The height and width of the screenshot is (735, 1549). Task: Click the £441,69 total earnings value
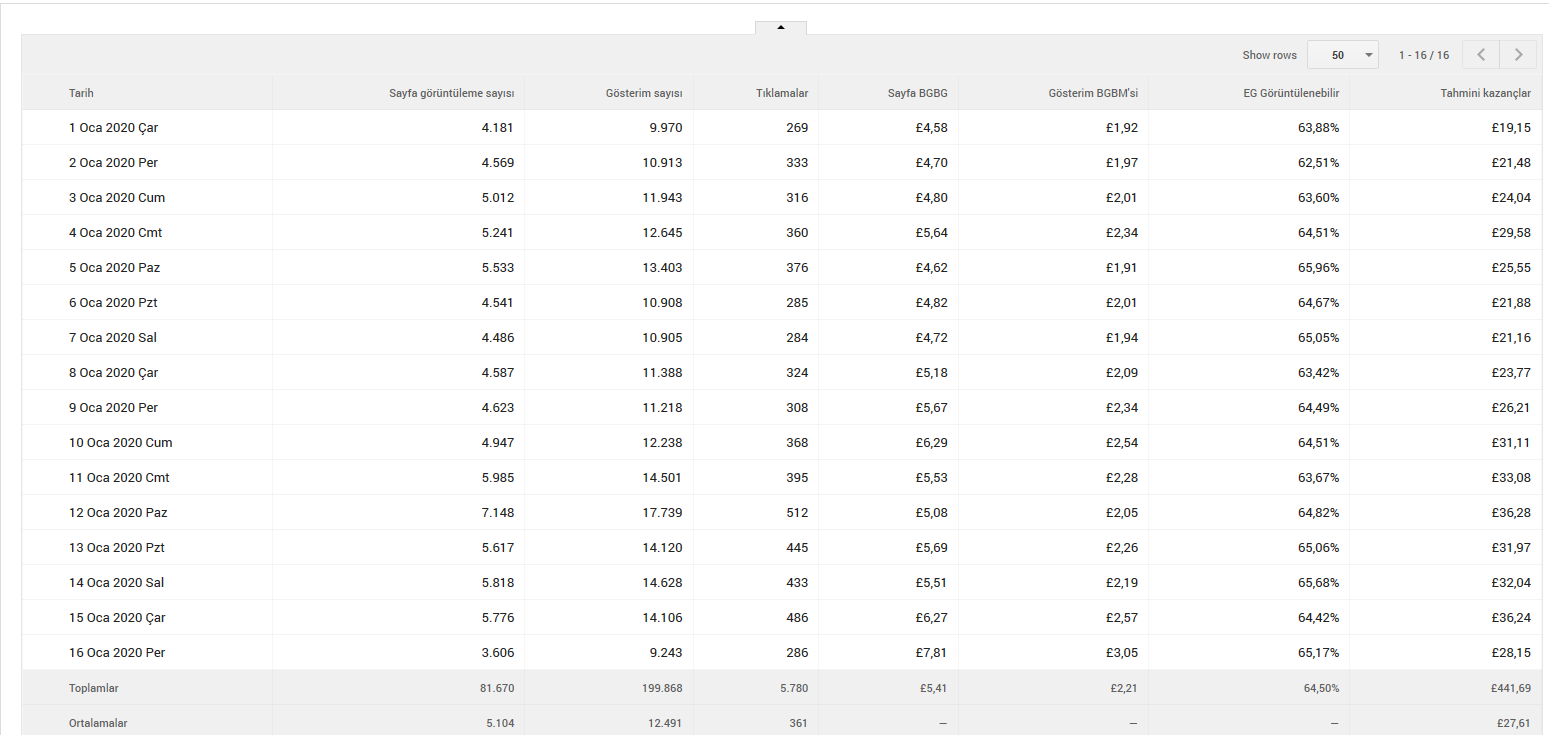click(x=1510, y=688)
